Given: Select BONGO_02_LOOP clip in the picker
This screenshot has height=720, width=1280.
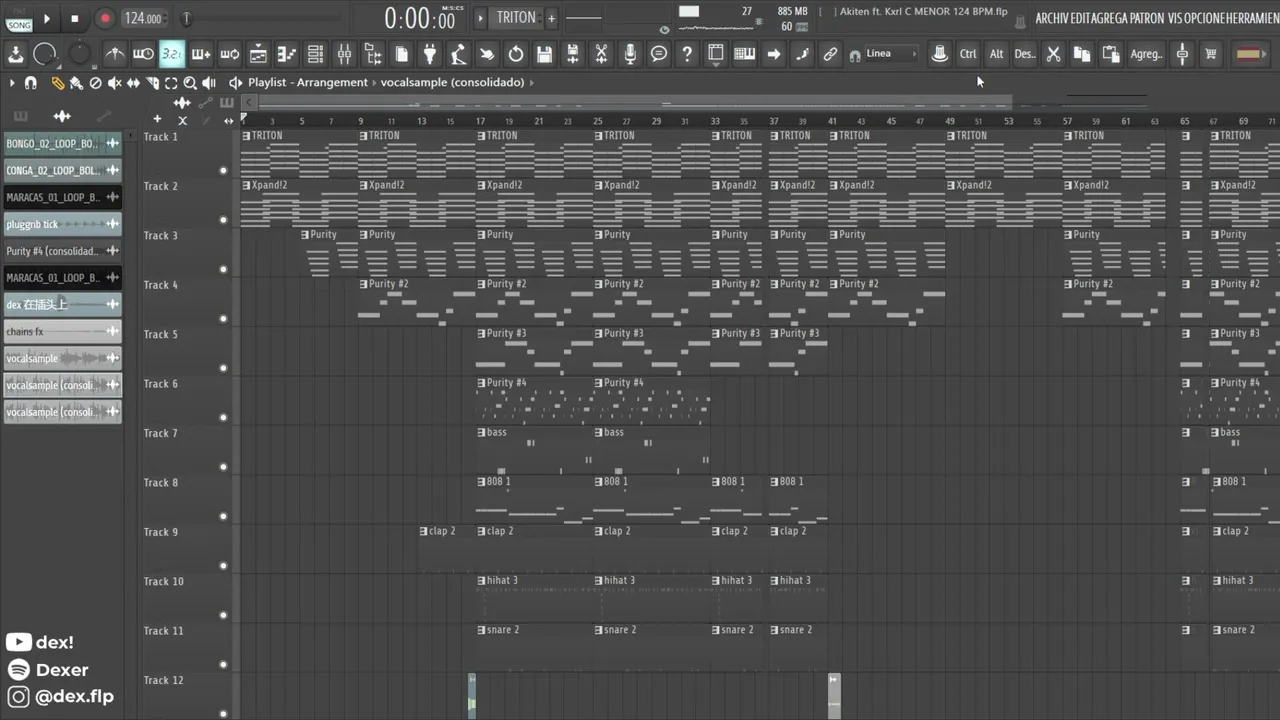Looking at the screenshot, I should click(62, 144).
